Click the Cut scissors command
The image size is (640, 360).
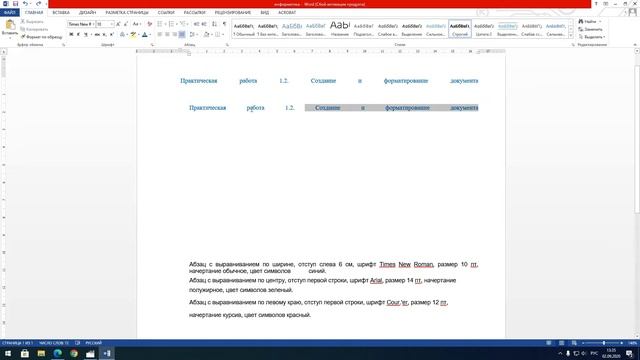pos(32,21)
